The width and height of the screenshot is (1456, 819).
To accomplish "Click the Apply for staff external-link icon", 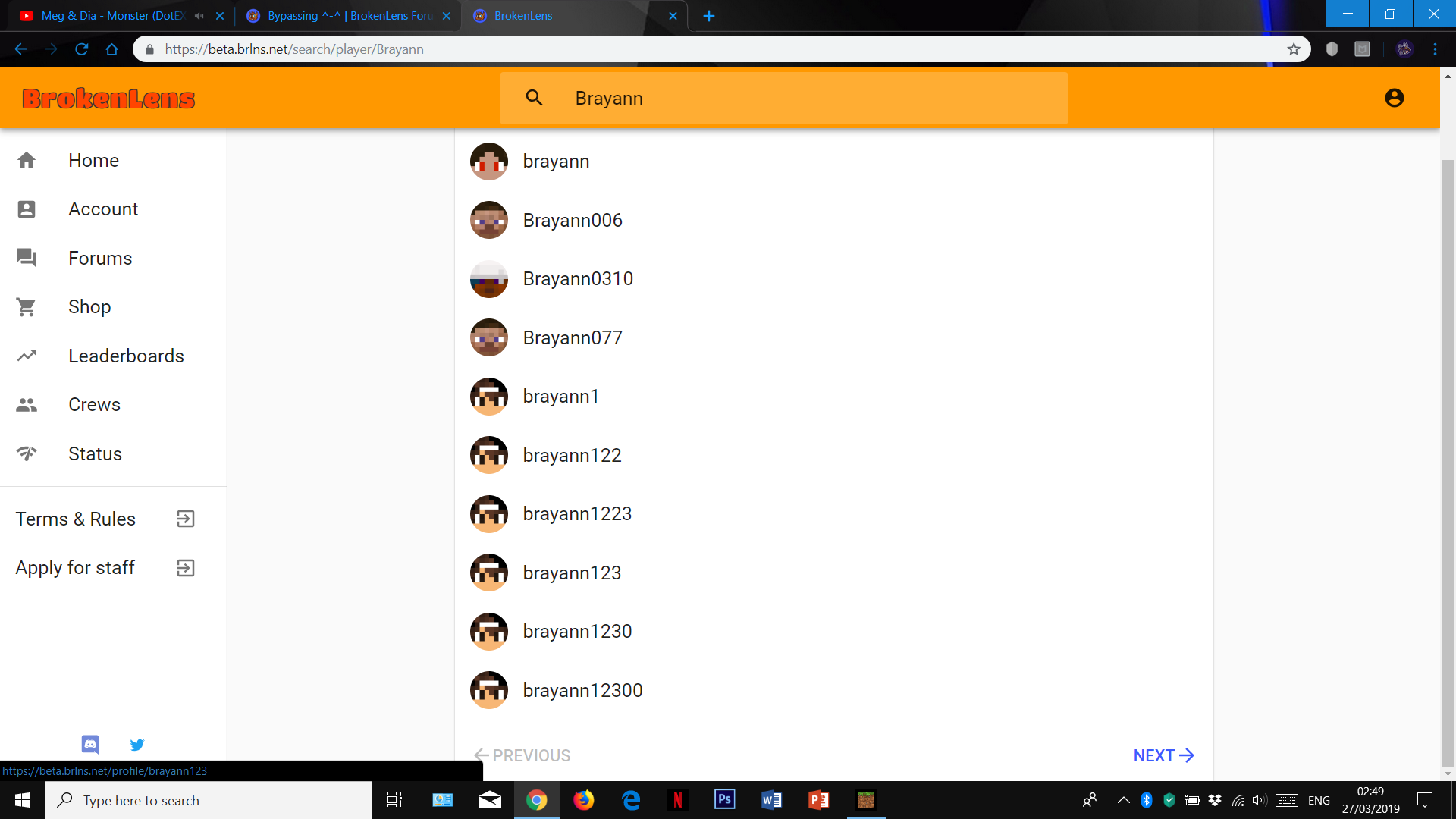I will click(x=186, y=568).
